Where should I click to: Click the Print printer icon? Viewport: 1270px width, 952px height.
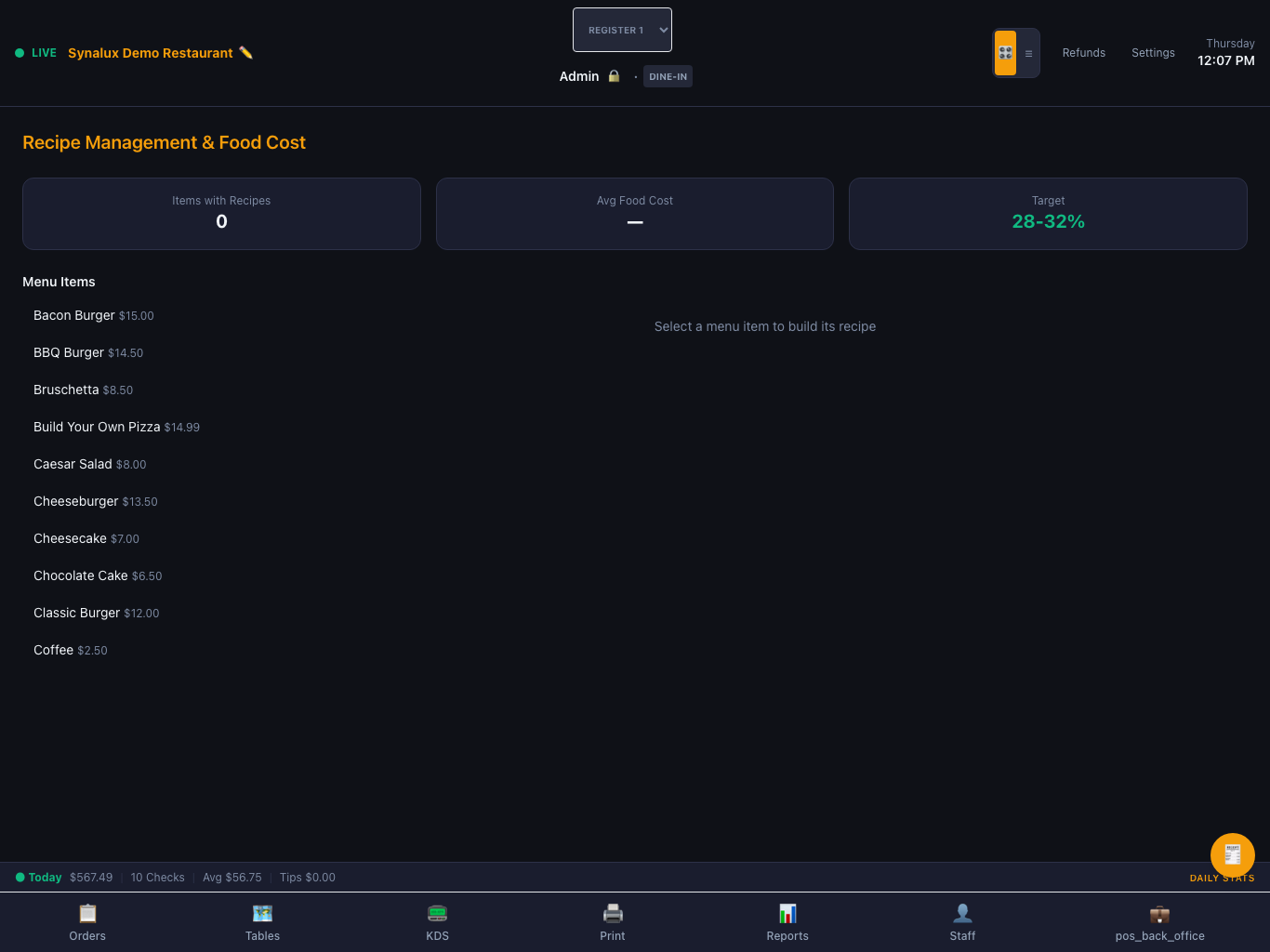pos(613,913)
